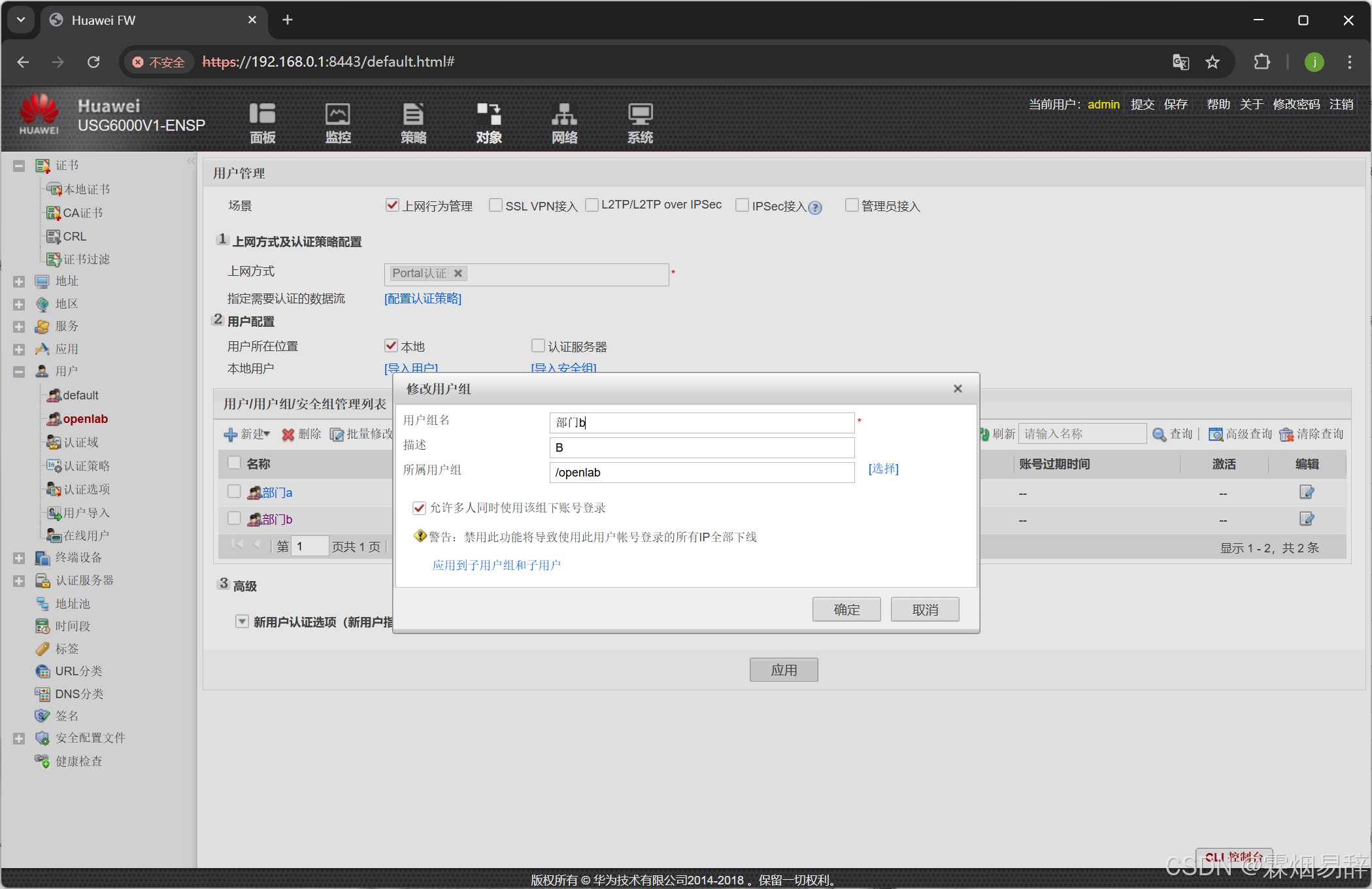This screenshot has height=889, width=1372.
Task: Select 认证策略 in left tree
Action: (86, 465)
